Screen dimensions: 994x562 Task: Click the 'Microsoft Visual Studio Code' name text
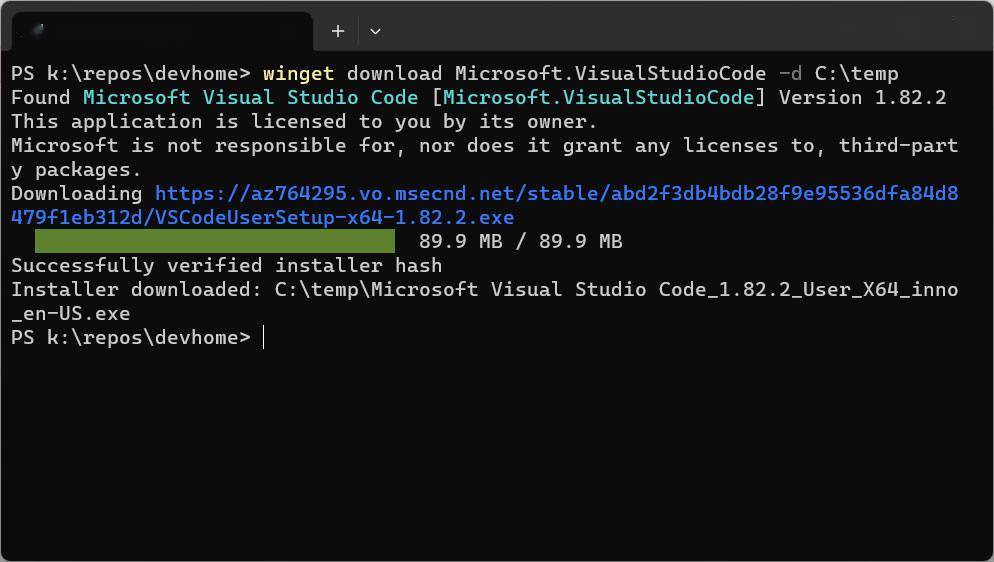[250, 98]
